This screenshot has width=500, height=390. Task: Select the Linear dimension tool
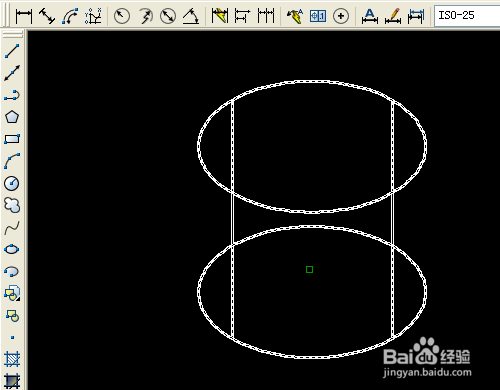point(24,16)
